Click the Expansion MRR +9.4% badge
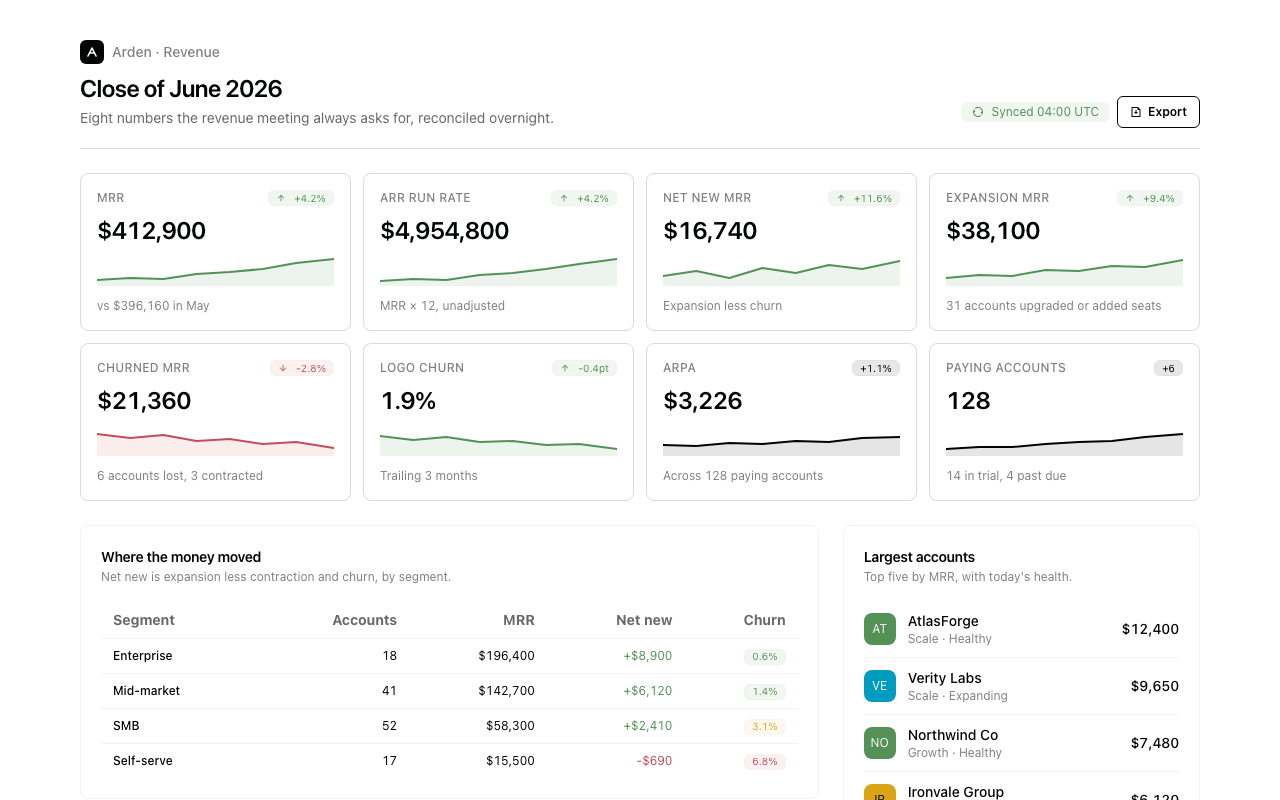 coord(1150,198)
